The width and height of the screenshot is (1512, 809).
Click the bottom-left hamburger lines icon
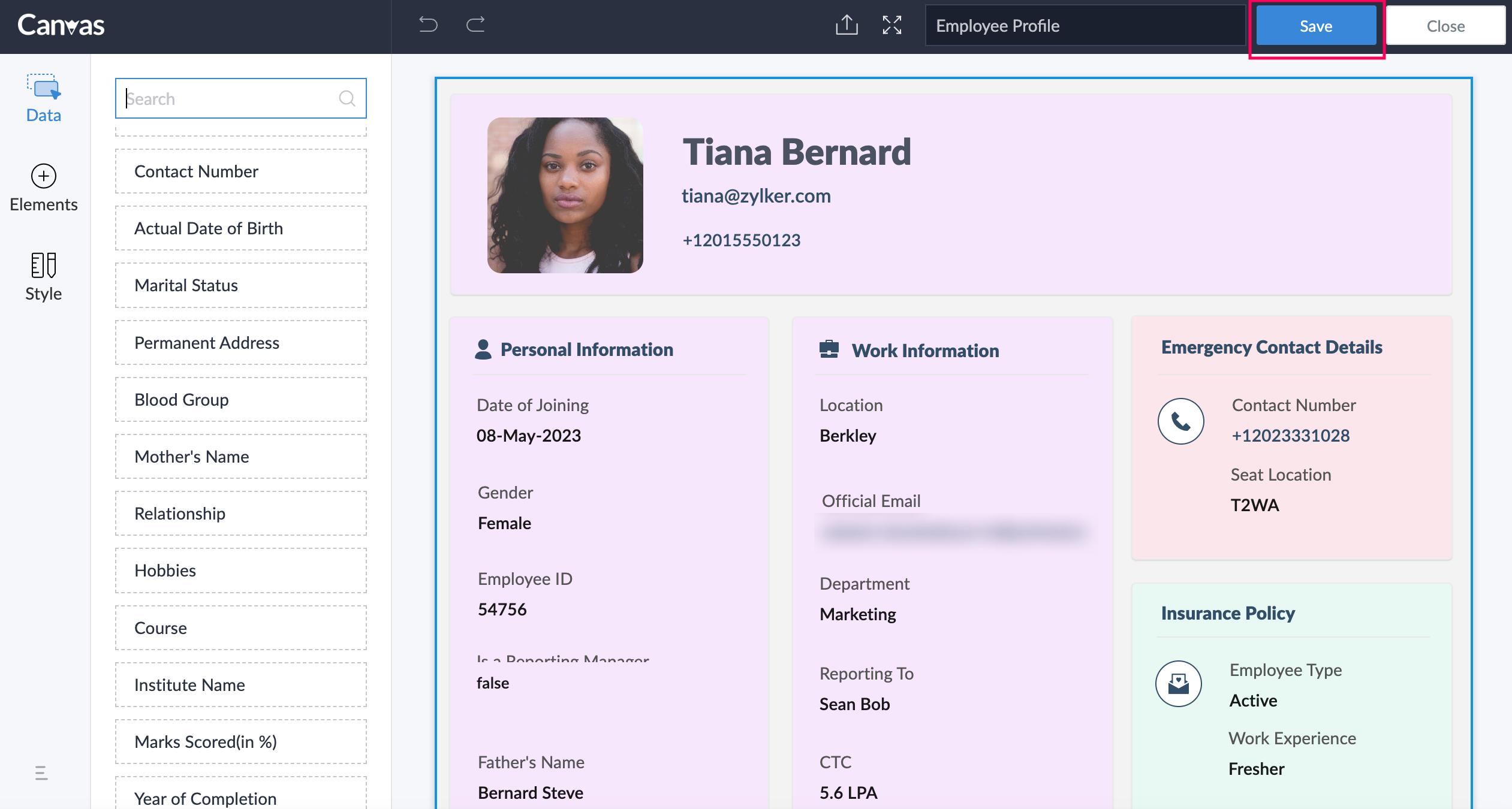click(41, 772)
